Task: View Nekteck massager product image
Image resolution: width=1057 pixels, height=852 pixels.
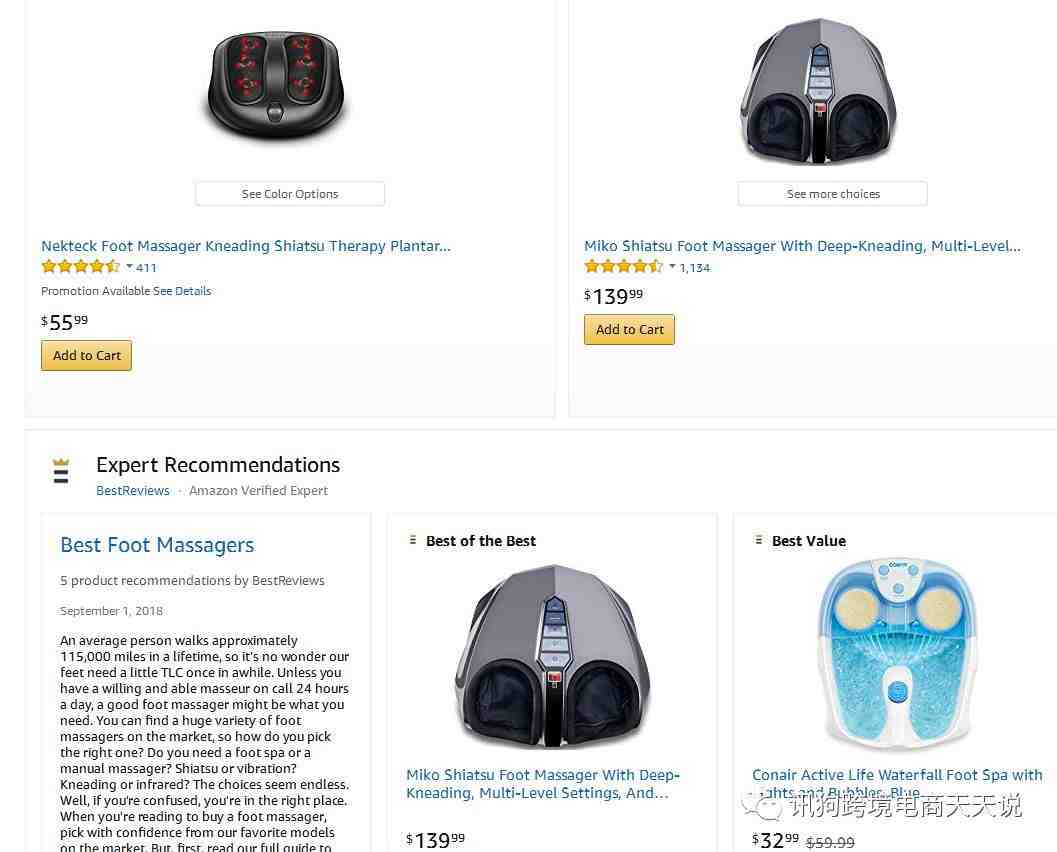Action: 276,84
